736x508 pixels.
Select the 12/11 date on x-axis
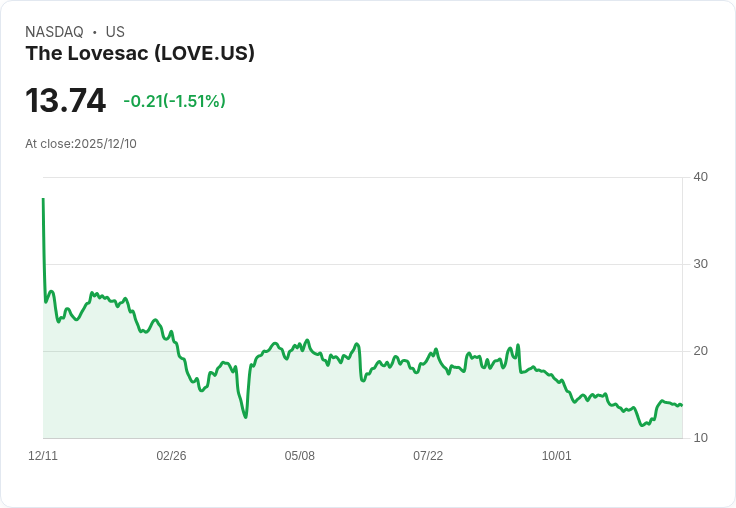(x=43, y=456)
